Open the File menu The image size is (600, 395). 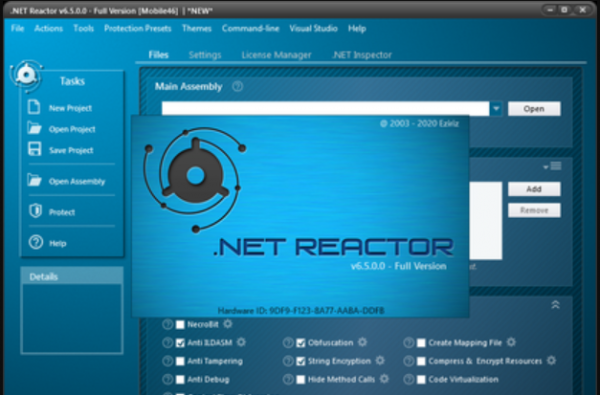pos(18,28)
